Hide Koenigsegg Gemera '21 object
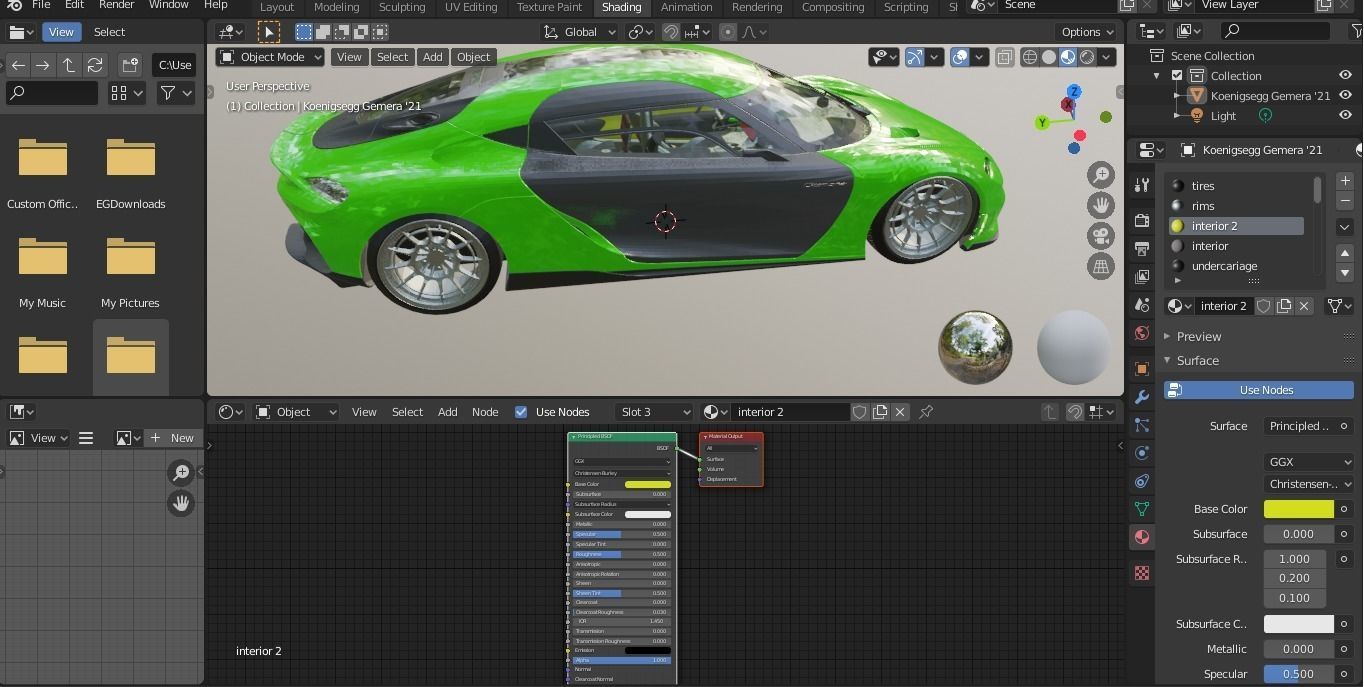 point(1346,96)
